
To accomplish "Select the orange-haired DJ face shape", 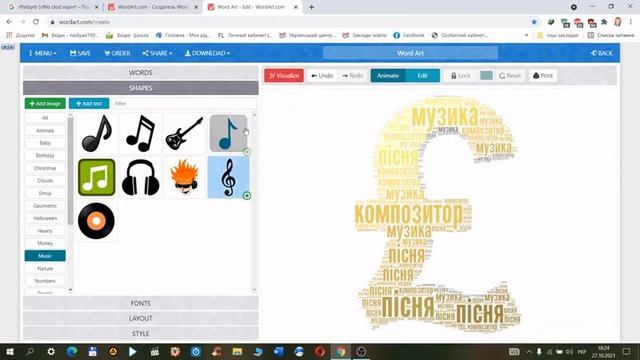I will pos(184,178).
